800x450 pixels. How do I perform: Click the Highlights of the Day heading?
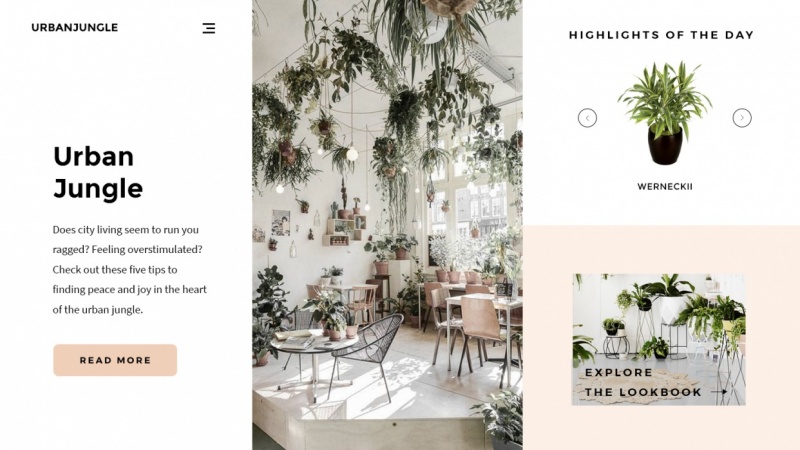pos(661,35)
